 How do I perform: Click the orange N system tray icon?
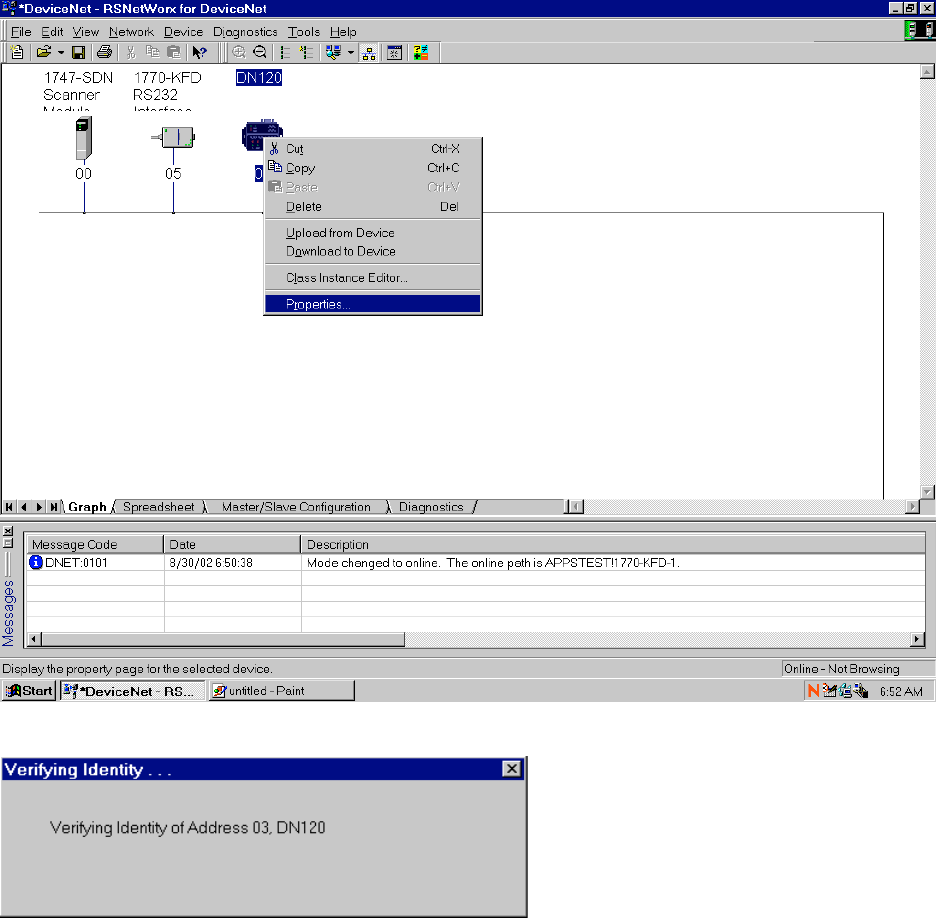813,691
